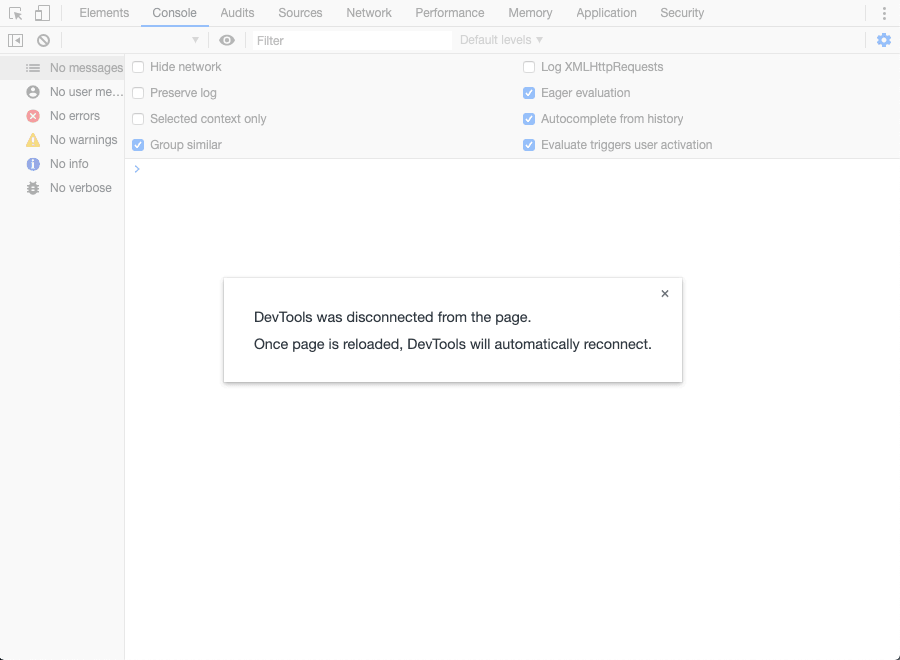
Task: Open the DevTools three-dot menu
Action: click(884, 13)
